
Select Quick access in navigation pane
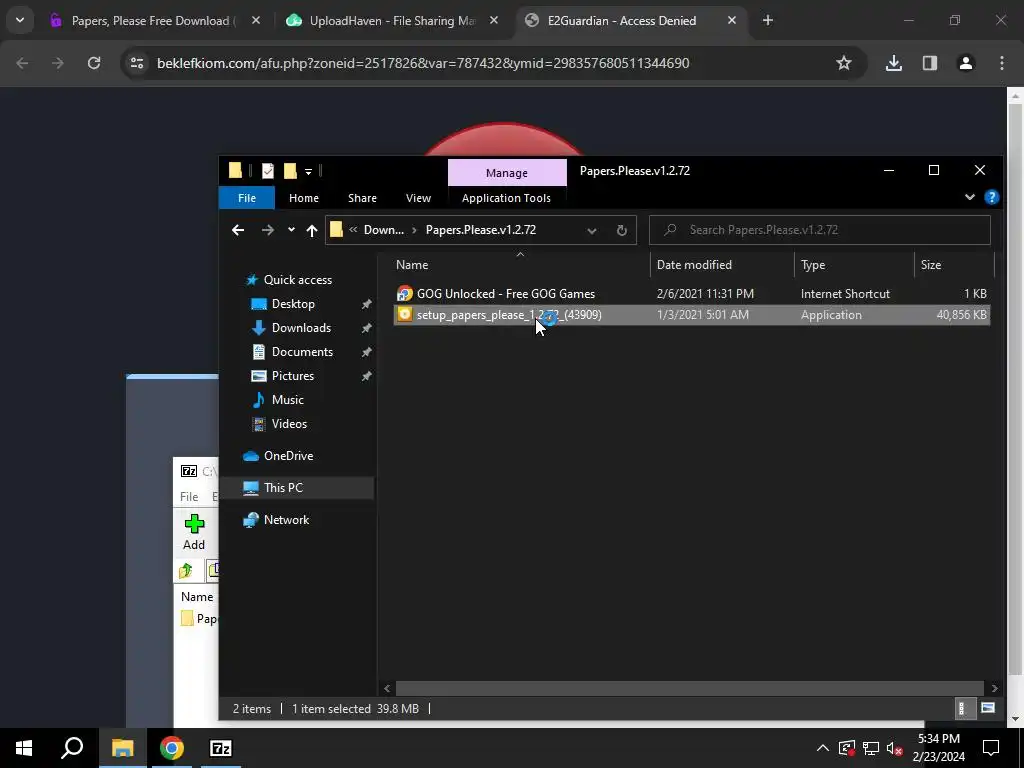(297, 280)
